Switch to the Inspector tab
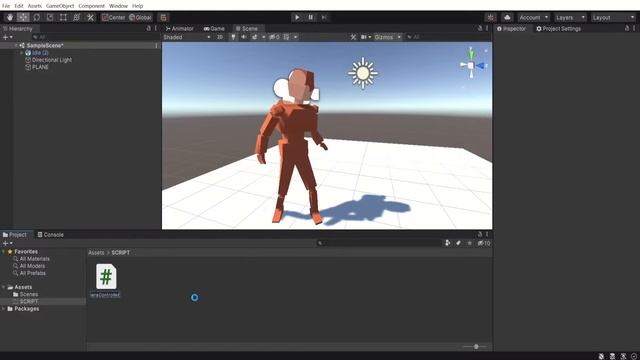The width and height of the screenshot is (640, 360). [511, 29]
